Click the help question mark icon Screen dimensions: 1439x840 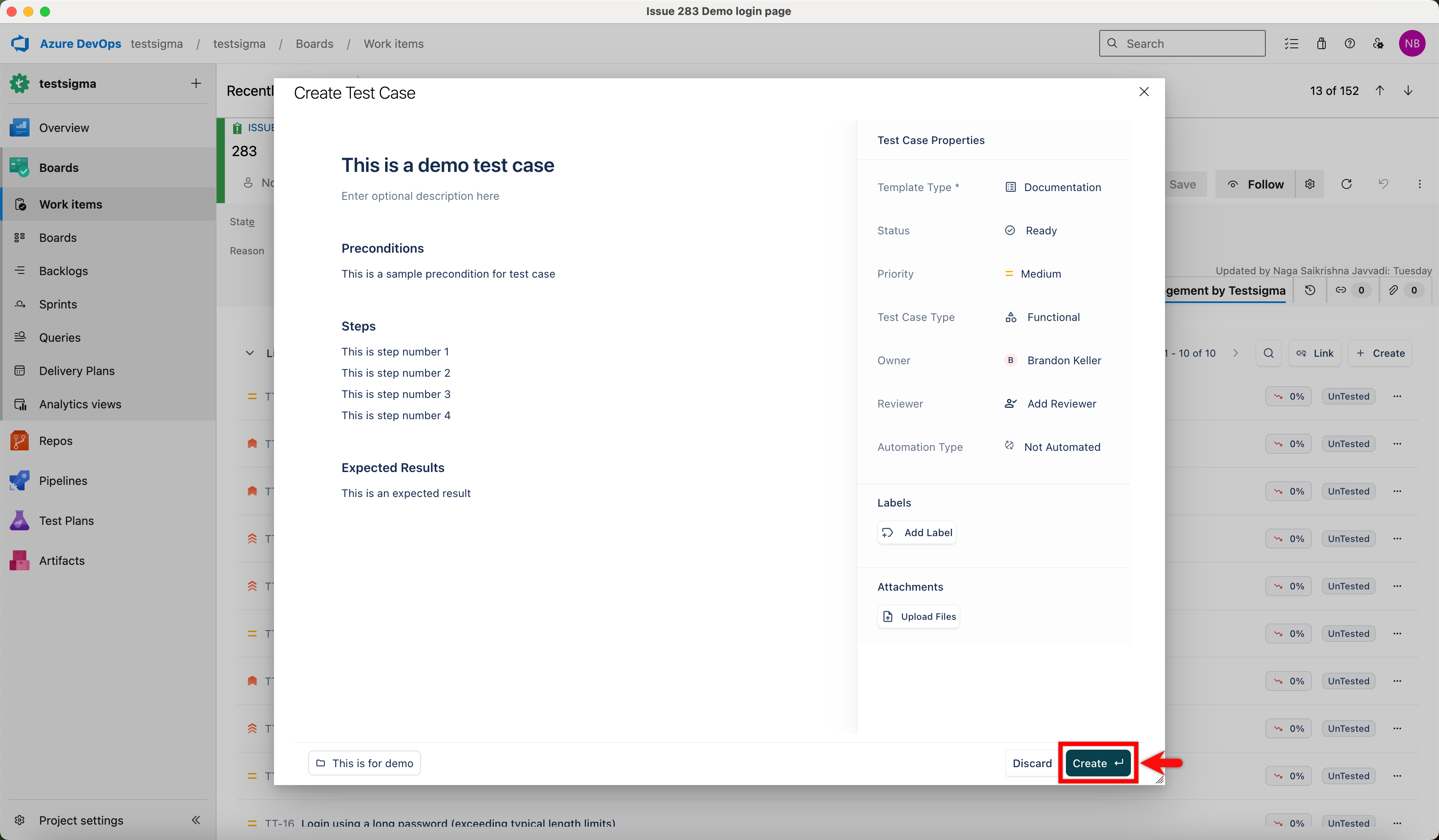tap(1349, 43)
